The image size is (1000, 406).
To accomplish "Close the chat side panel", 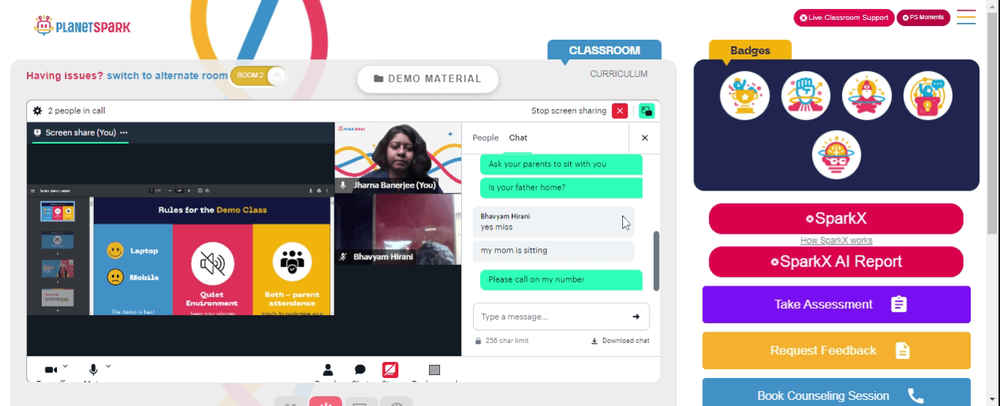I will tap(644, 138).
